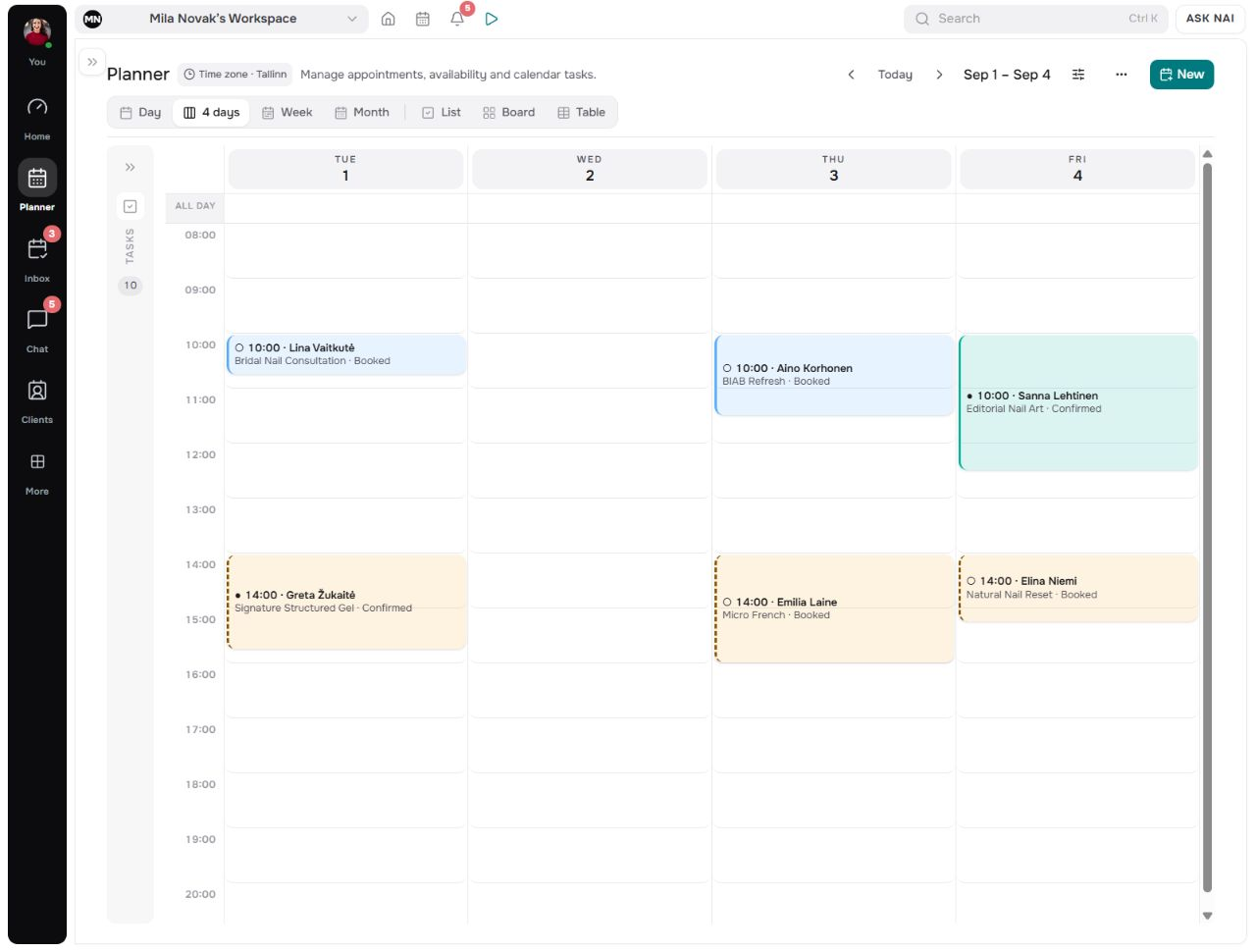The width and height of the screenshot is (1256, 952).
Task: Click the Today button
Action: (x=895, y=75)
